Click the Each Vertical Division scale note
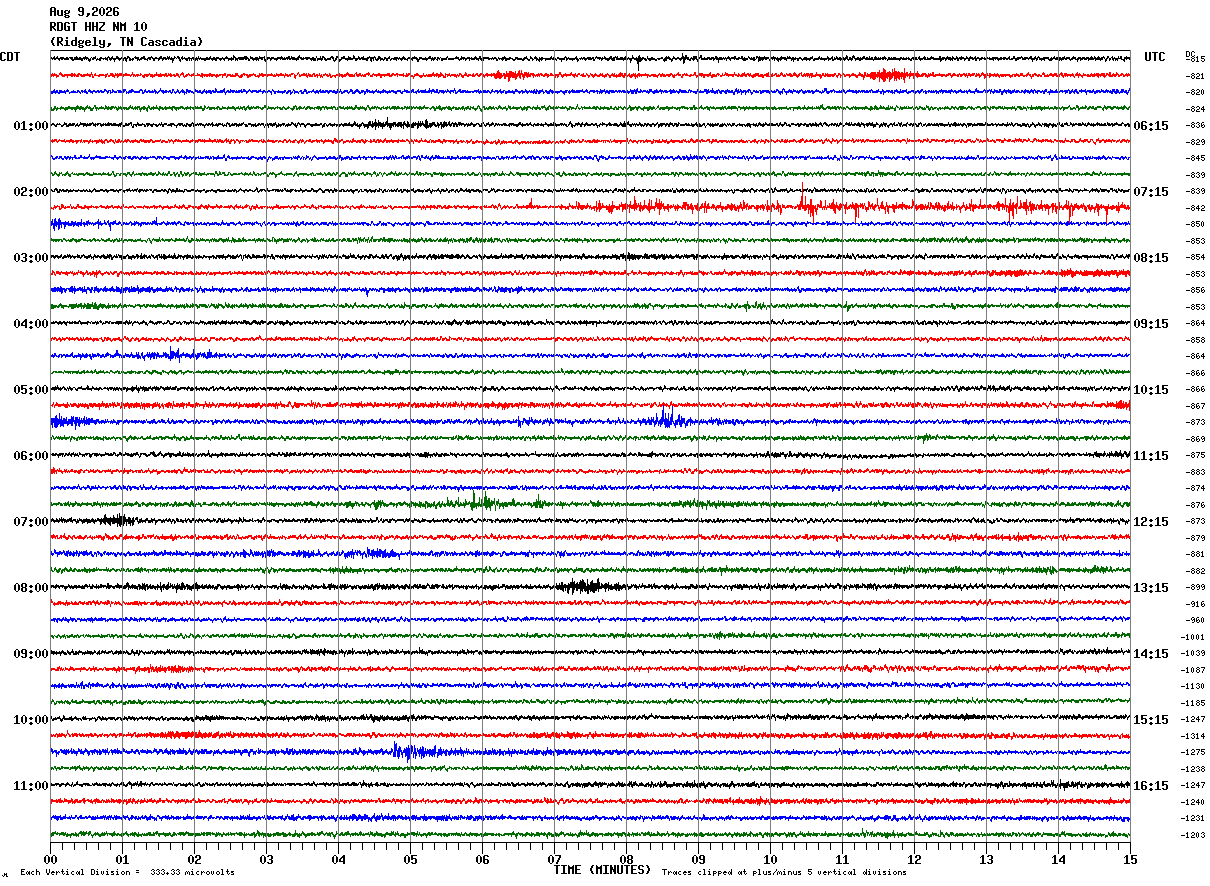The width and height of the screenshot is (1210, 886). click(x=127, y=872)
